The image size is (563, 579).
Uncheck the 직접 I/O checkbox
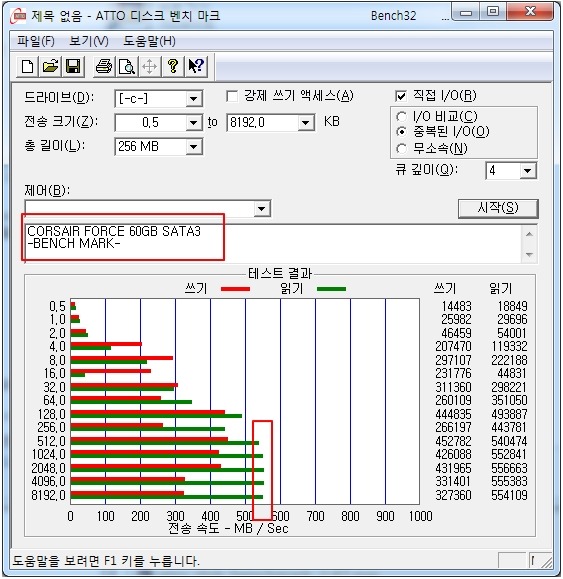point(401,96)
